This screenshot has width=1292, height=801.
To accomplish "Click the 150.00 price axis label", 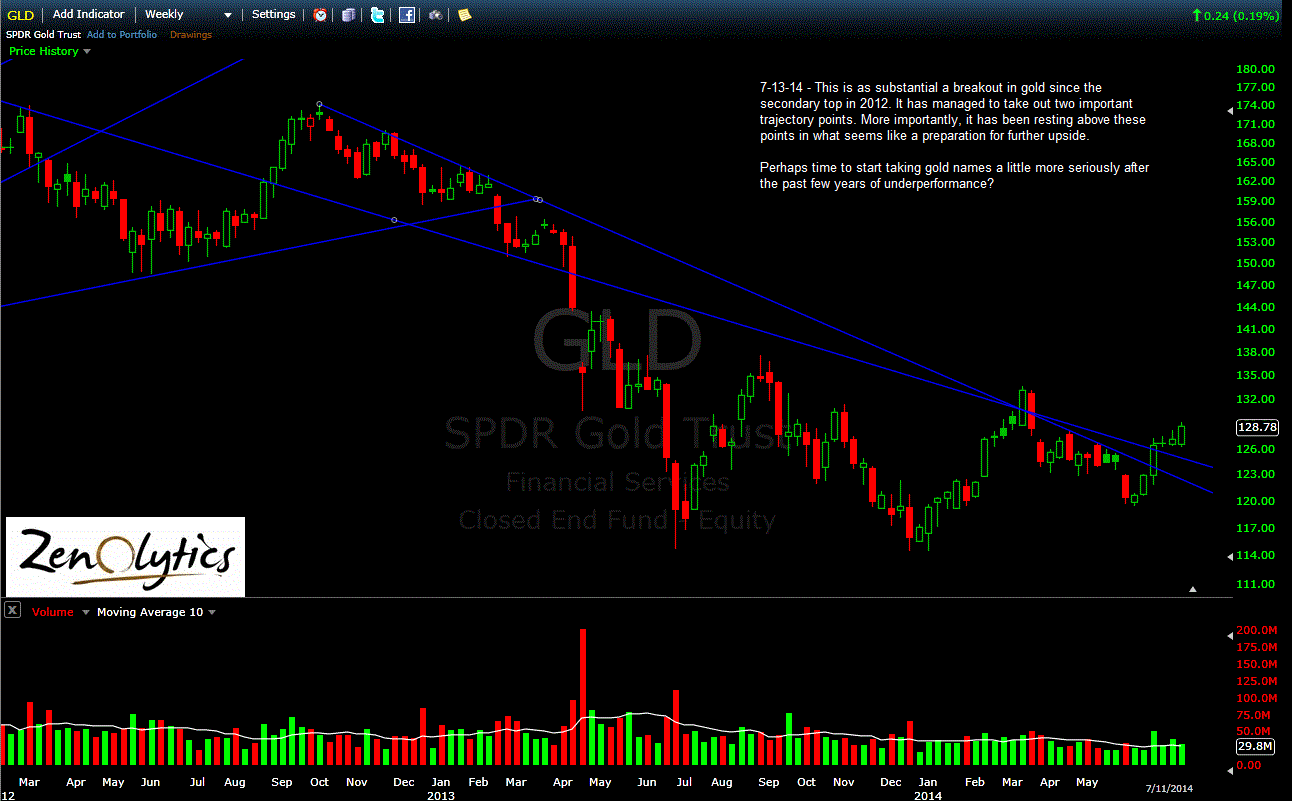I will click(x=1255, y=263).
